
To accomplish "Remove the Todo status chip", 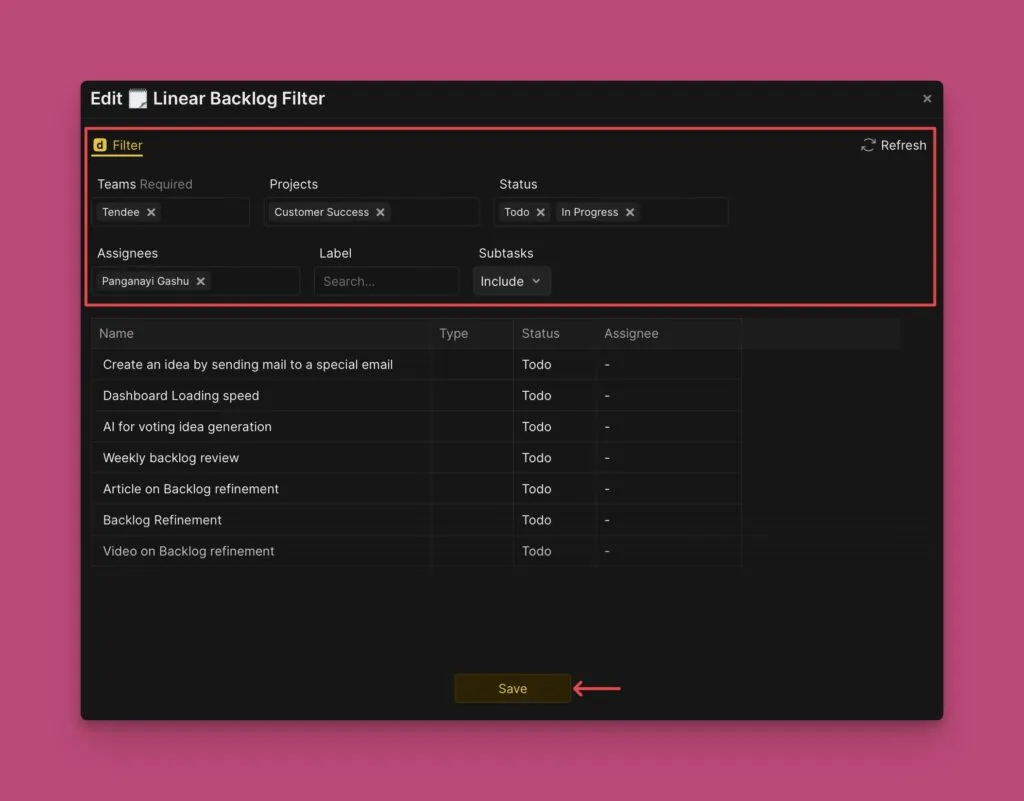I will pyautogui.click(x=540, y=212).
